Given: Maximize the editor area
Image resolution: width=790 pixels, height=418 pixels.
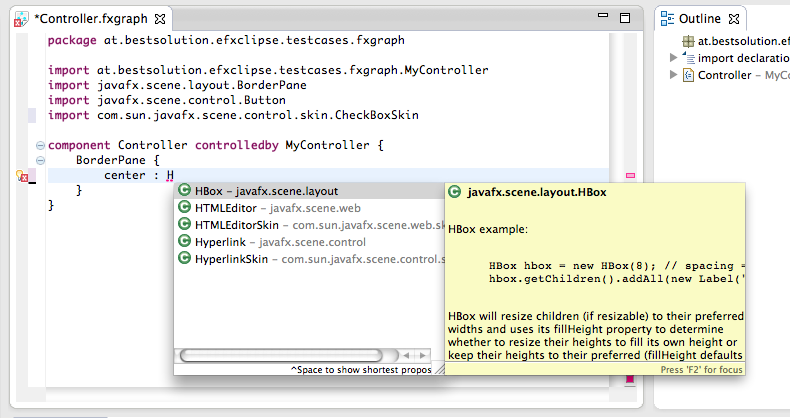Looking at the screenshot, I should pyautogui.click(x=626, y=16).
